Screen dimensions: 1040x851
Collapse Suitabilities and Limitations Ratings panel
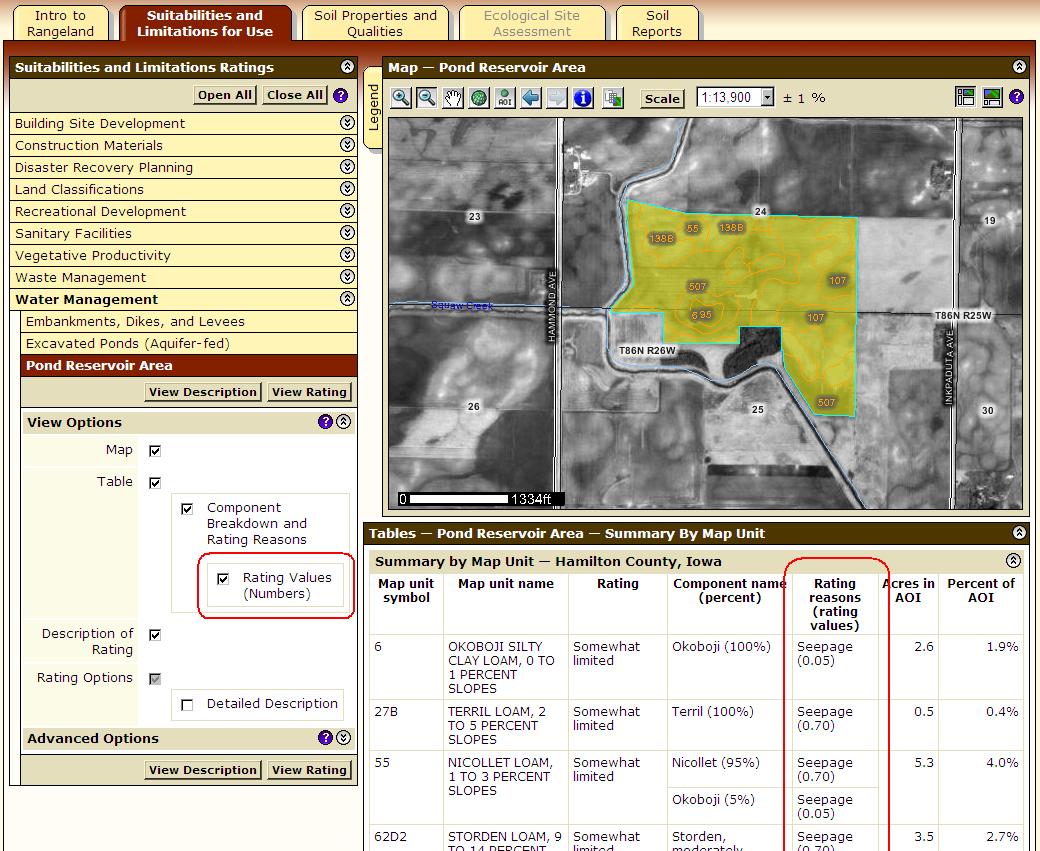(347, 66)
